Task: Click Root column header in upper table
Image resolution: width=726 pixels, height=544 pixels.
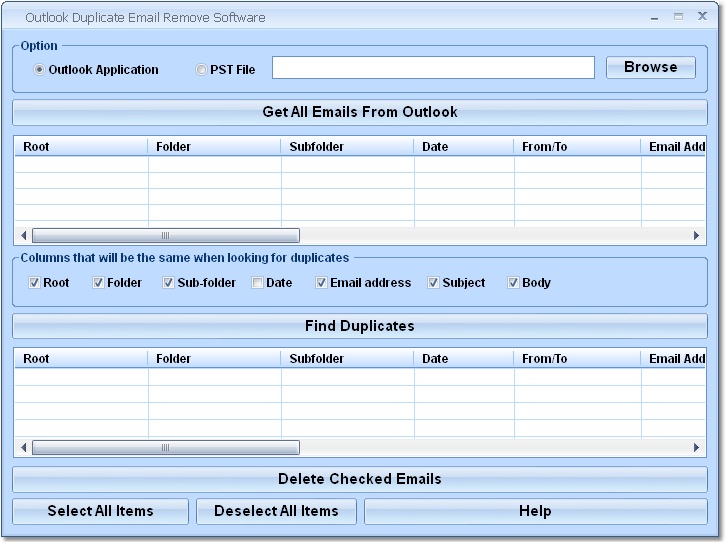Action: 81,147
